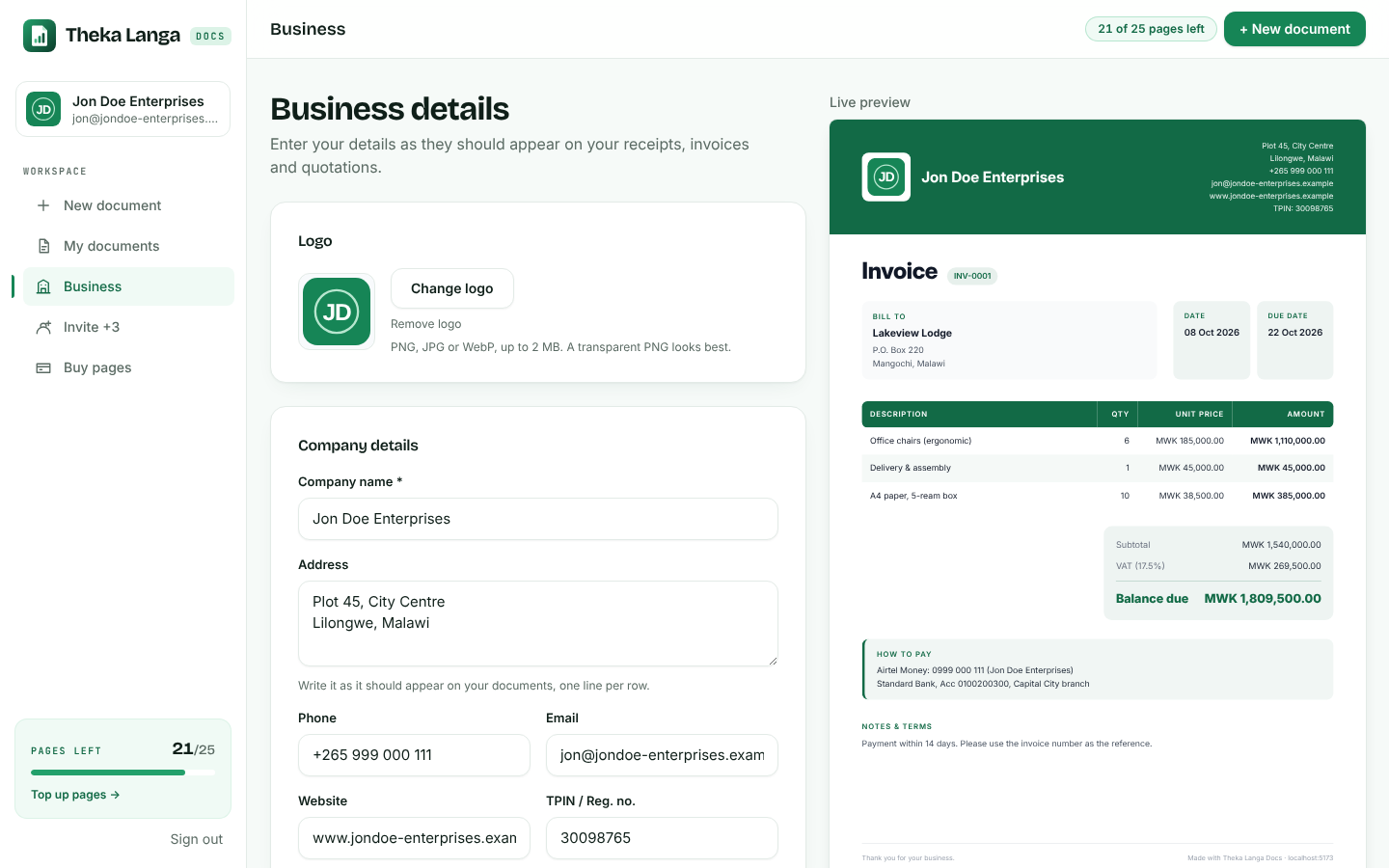This screenshot has height=868, width=1389.
Task: Open Invite +3 in the sidebar
Action: click(128, 327)
